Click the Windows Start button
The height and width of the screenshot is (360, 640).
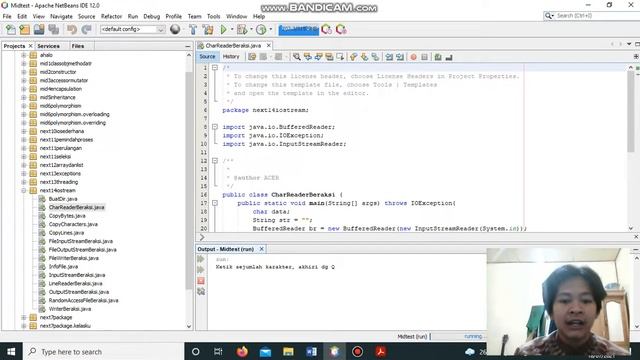11,351
